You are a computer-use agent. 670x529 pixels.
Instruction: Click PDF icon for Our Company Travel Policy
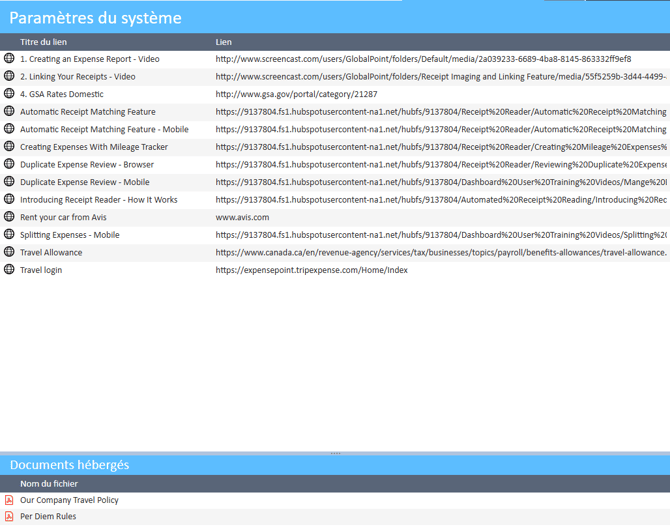pos(9,500)
